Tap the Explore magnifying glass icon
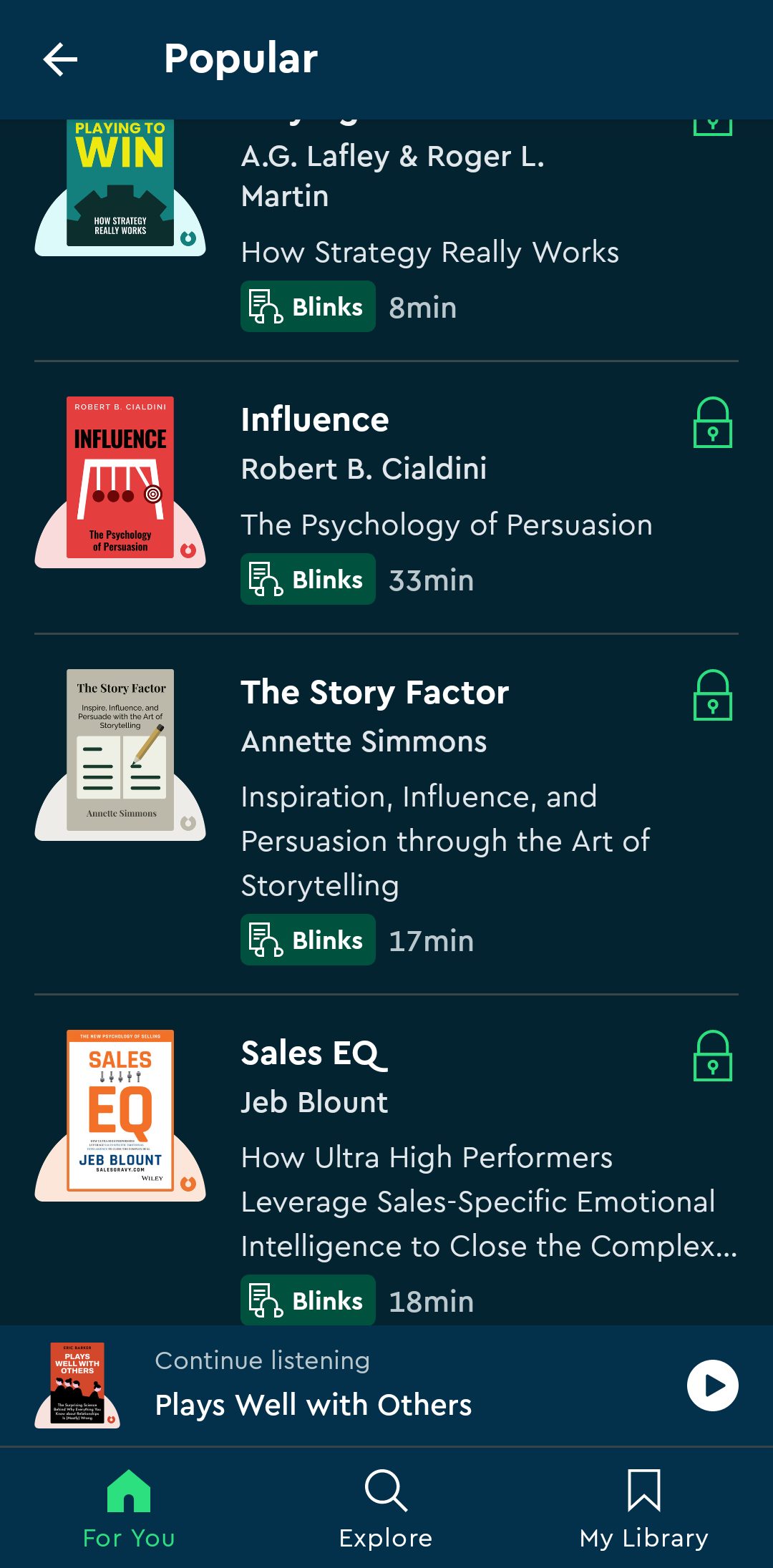Screen dimensions: 773x1568 [386, 1490]
